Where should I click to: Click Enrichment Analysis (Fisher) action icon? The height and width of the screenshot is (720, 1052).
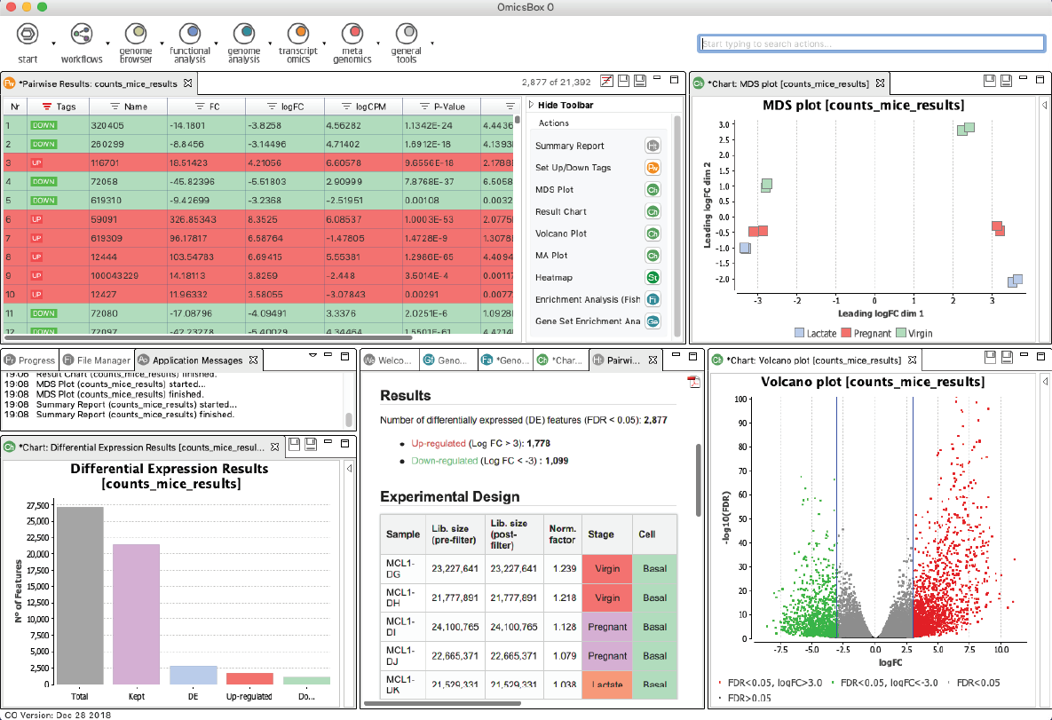tap(652, 299)
